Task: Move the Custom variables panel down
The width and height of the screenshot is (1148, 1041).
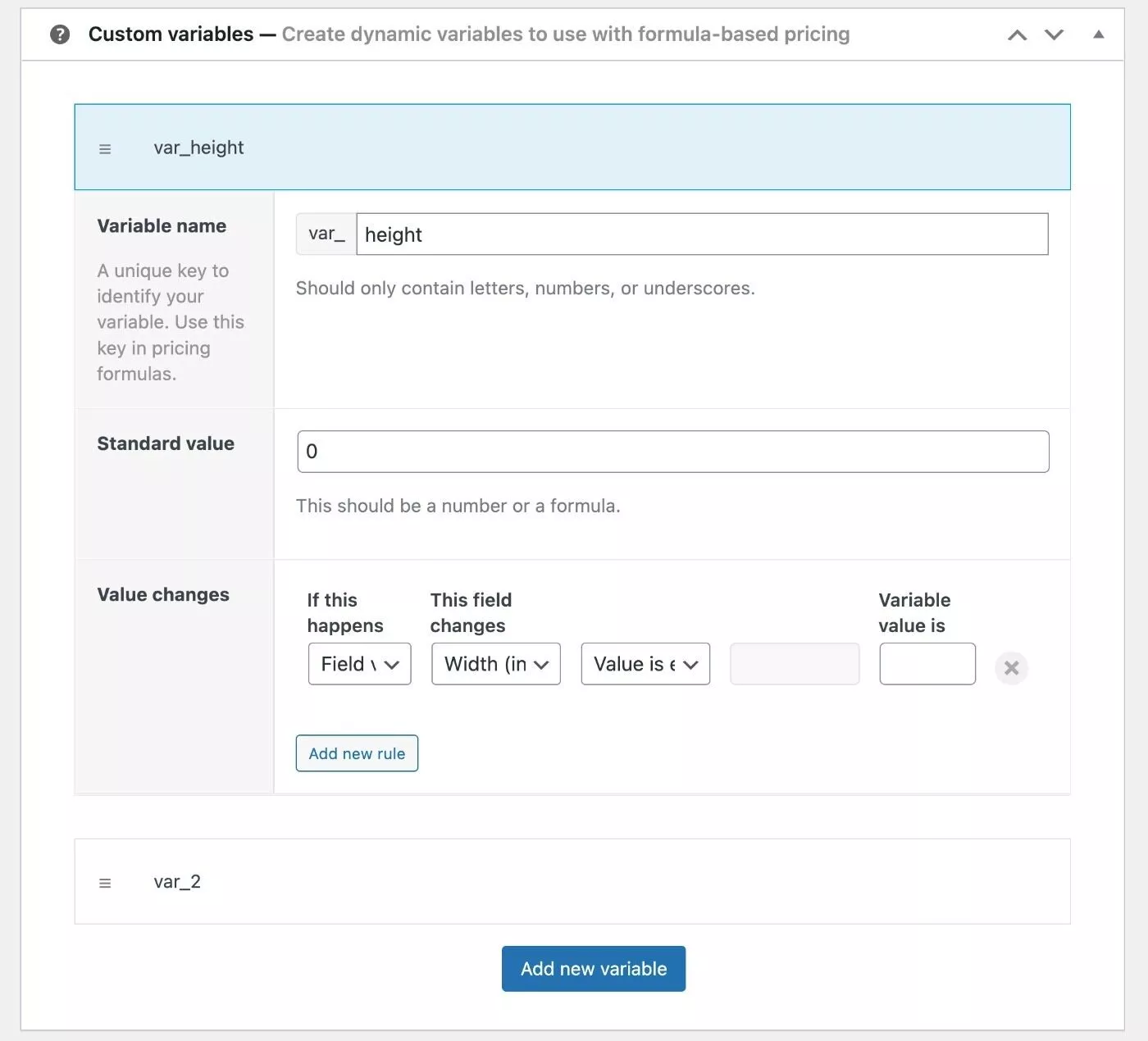Action: tap(1054, 34)
